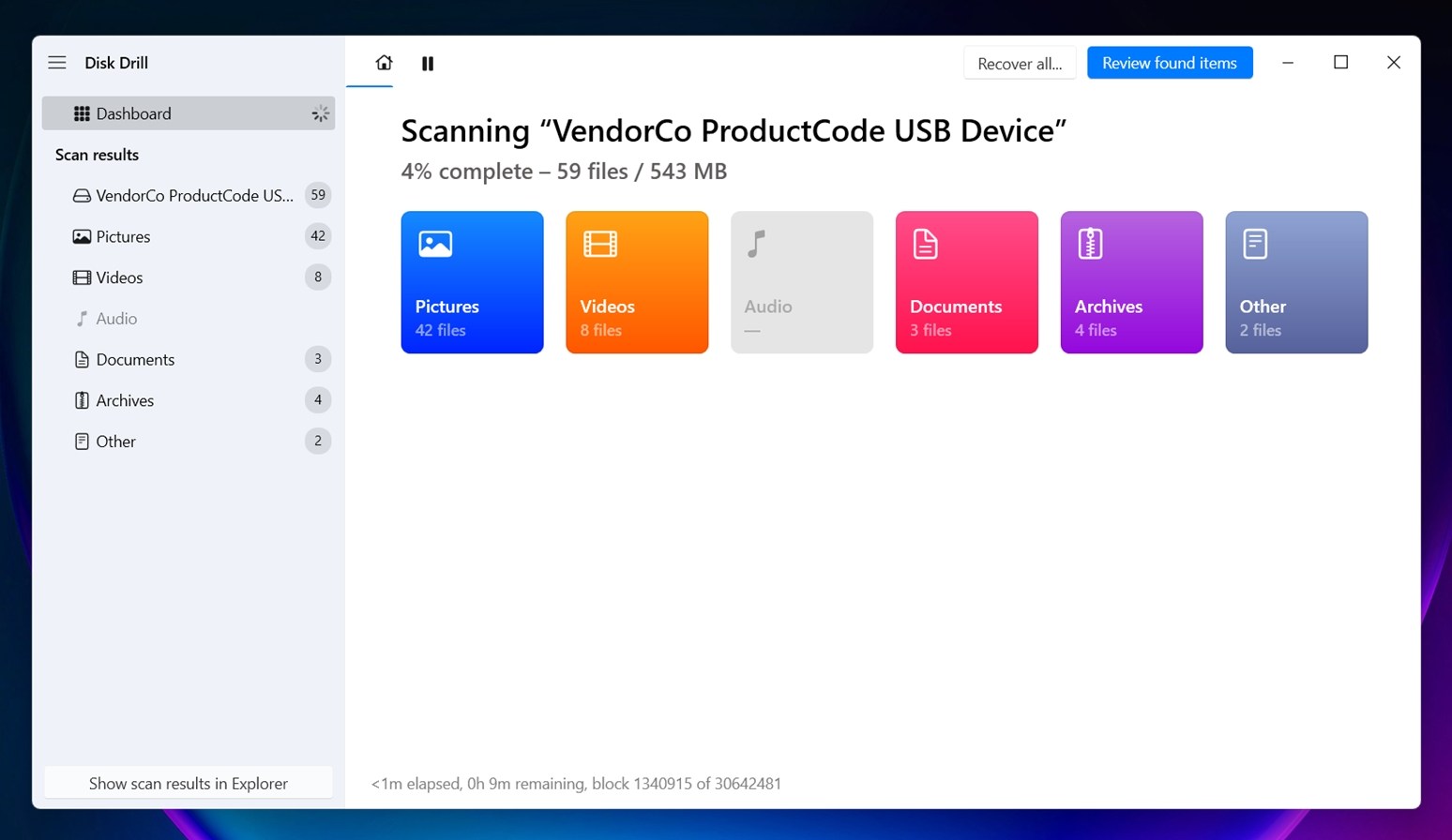Select the greyed-out Audio tile

click(801, 282)
